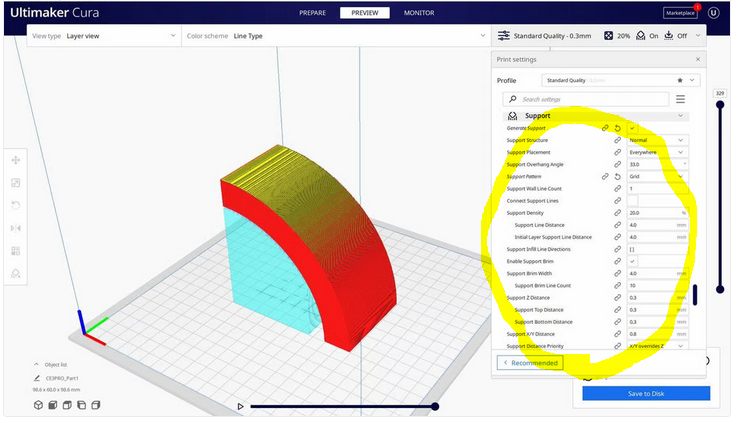Image resolution: width=738 pixels, height=424 pixels.
Task: Open the Color scheme dropdown
Action: coord(336,36)
